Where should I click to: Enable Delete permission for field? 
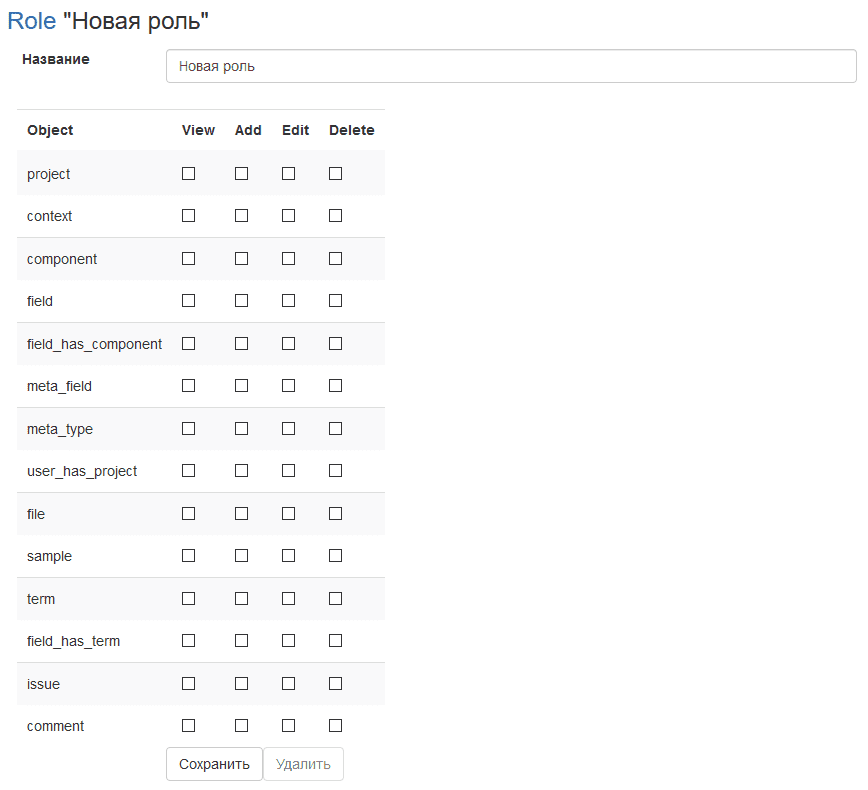pos(335,300)
